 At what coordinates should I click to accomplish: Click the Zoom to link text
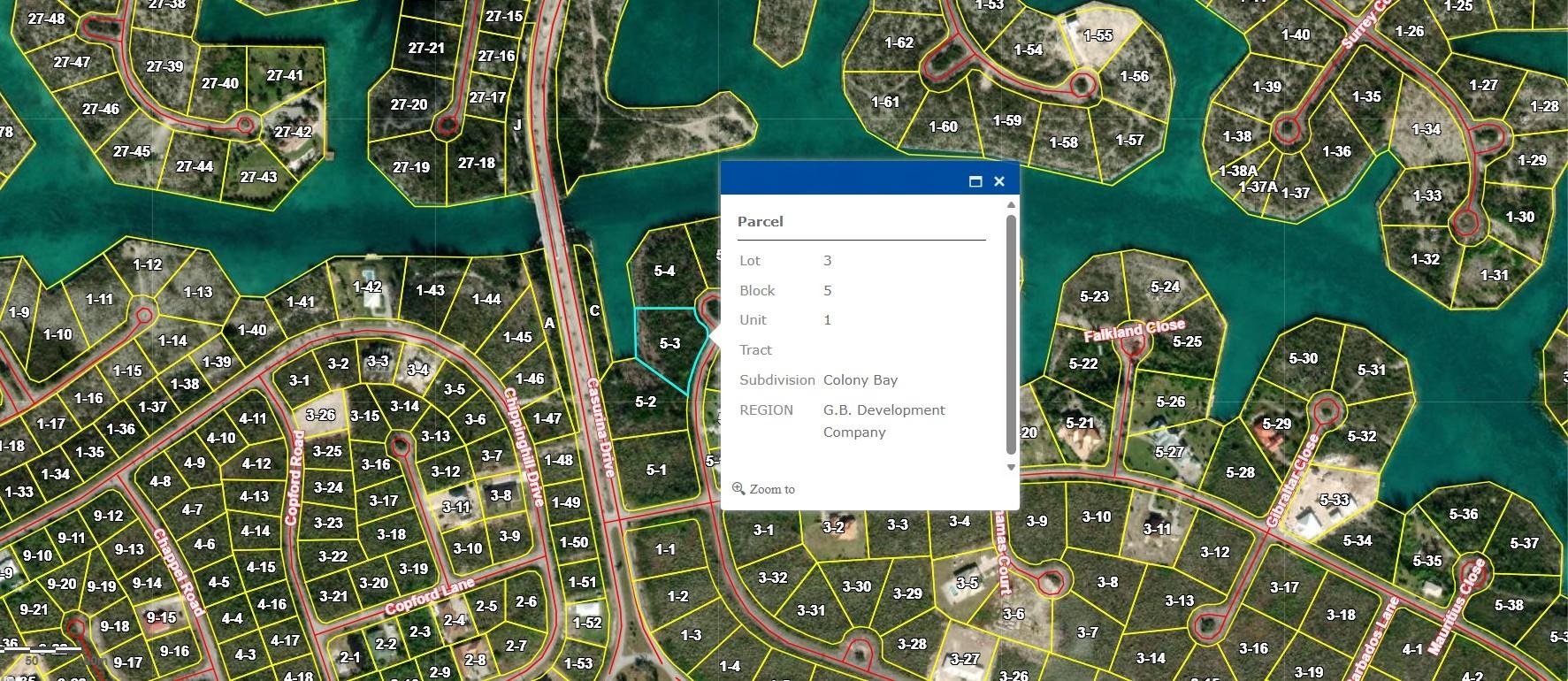(772, 489)
